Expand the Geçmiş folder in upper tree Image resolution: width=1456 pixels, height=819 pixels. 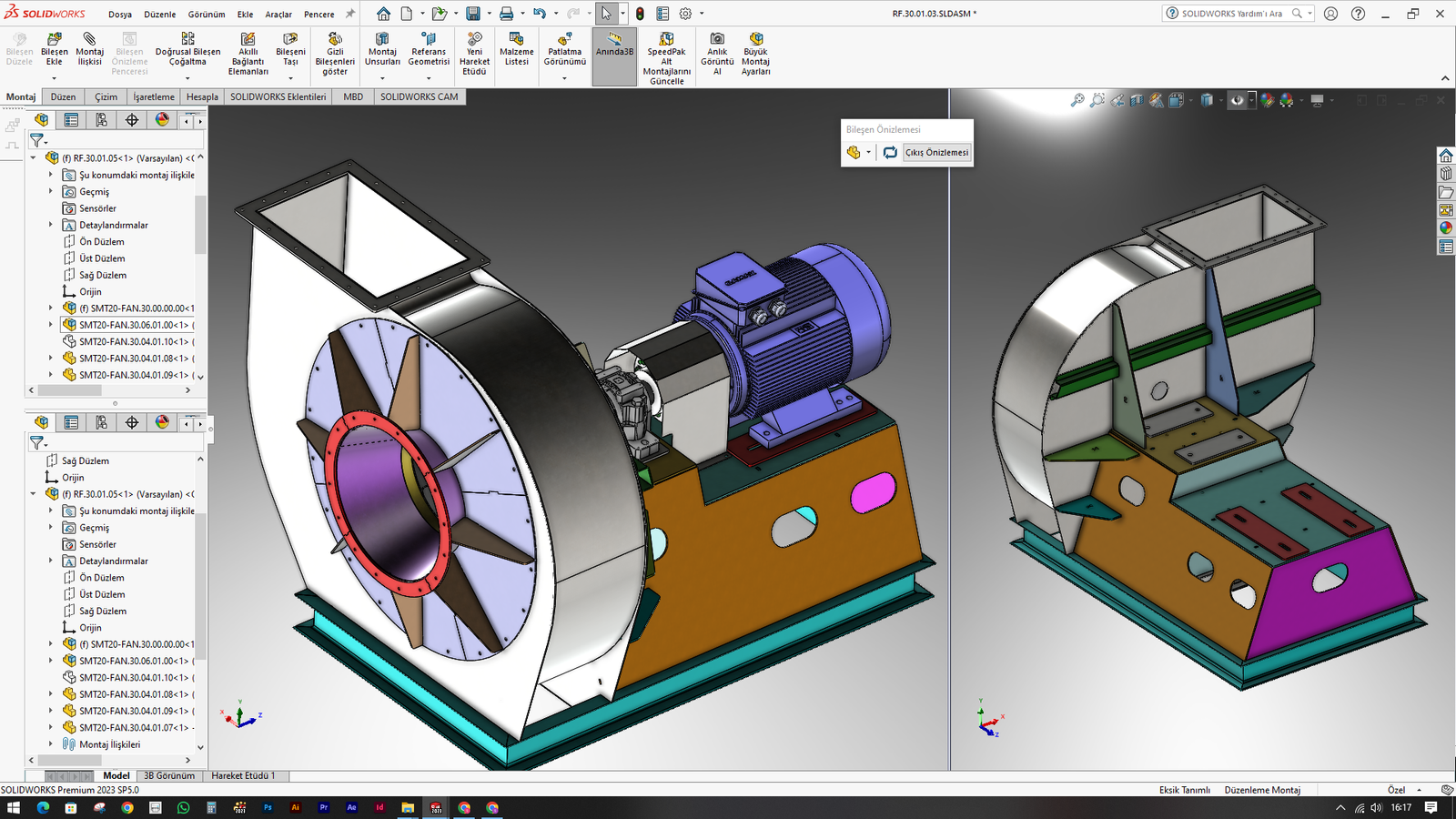click(x=51, y=192)
